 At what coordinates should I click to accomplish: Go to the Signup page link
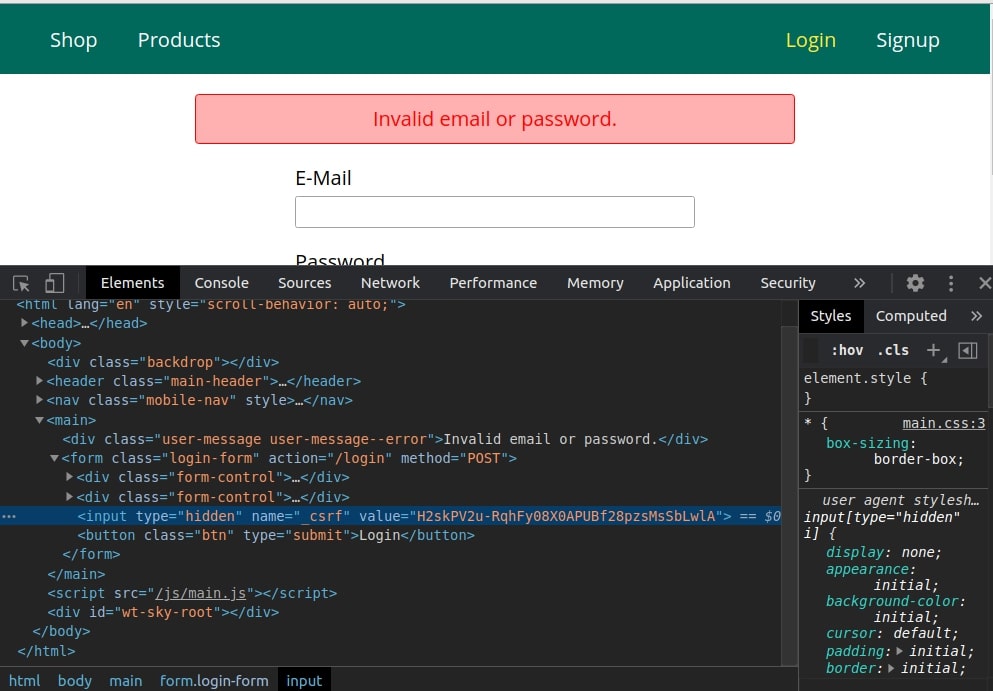pos(908,40)
